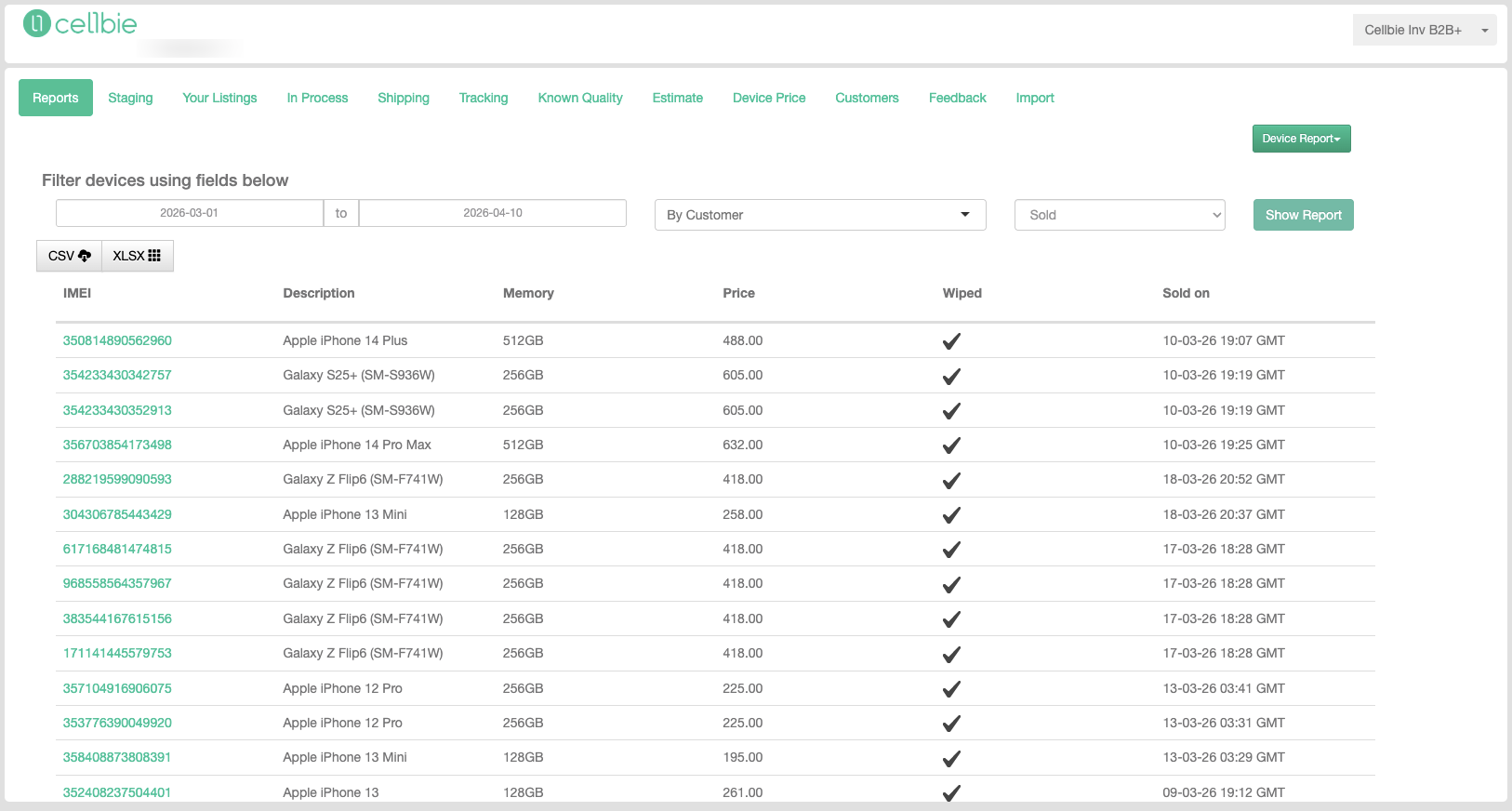The width and height of the screenshot is (1512, 811).
Task: Open IMEI link 357104916906075
Action: [117, 688]
